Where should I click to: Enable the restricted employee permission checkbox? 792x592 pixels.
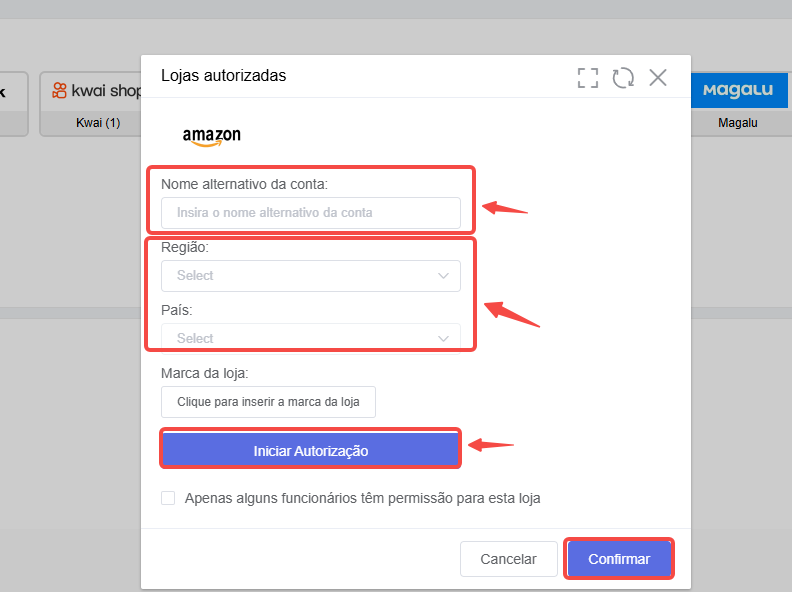point(168,498)
